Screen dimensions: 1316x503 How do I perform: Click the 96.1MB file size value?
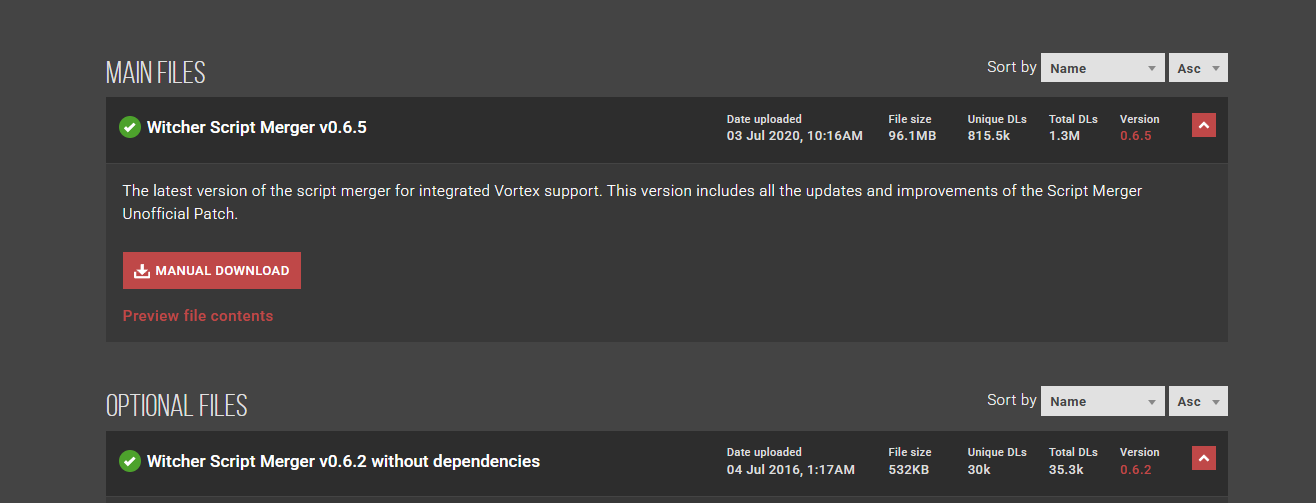coord(912,136)
